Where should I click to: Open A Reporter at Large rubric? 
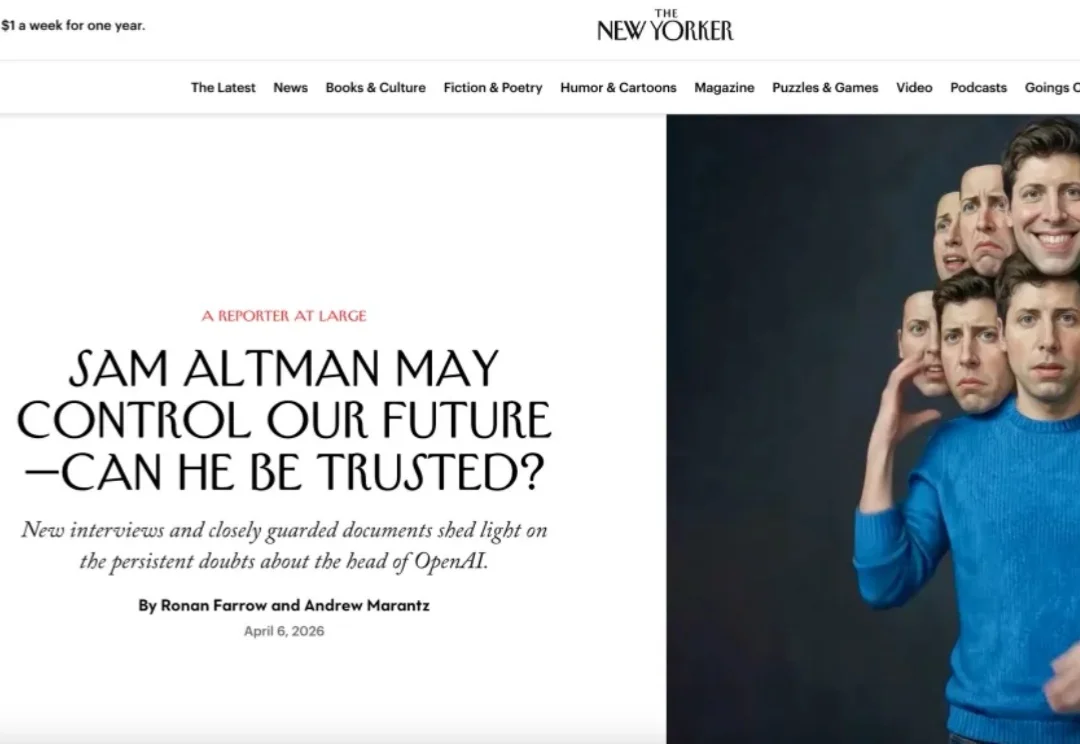tap(284, 316)
